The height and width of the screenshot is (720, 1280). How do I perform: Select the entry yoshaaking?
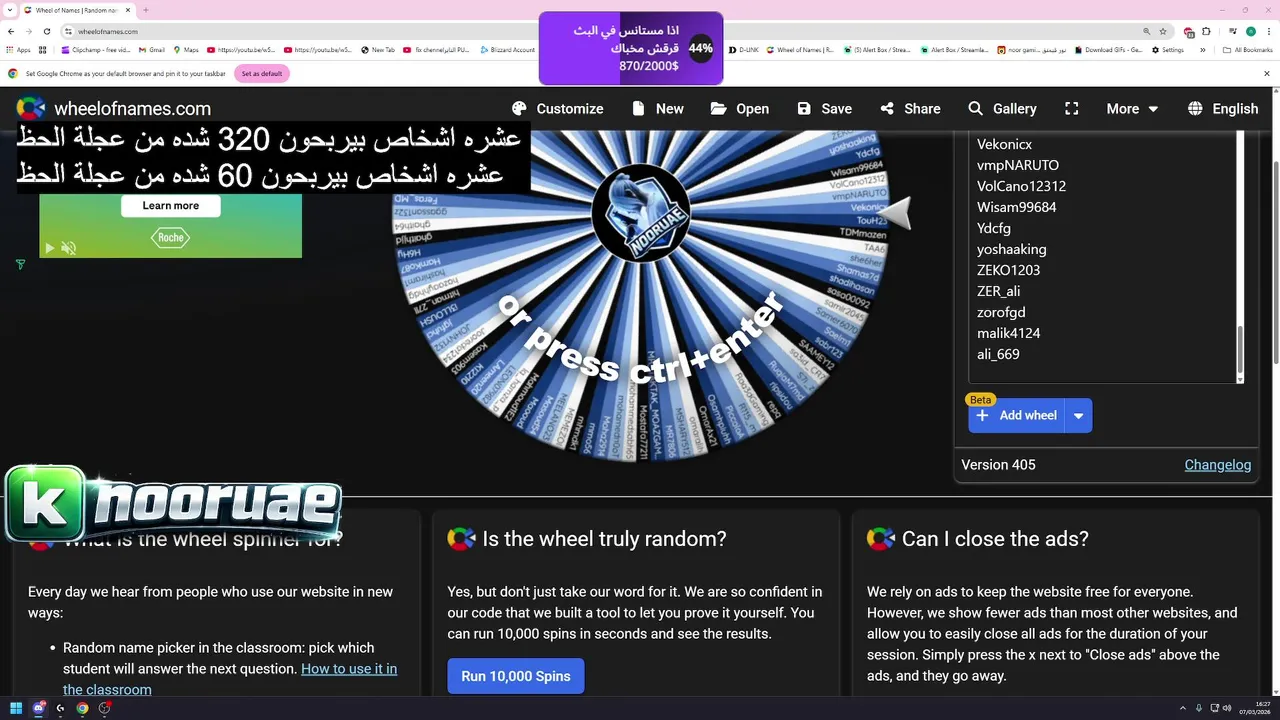(1011, 249)
